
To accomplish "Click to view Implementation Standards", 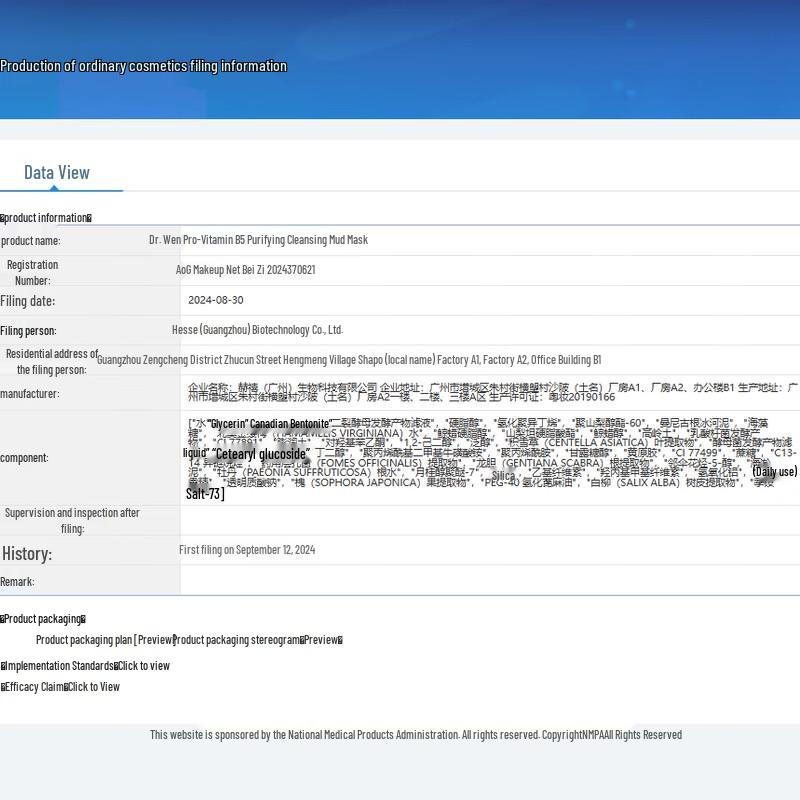I will tap(143, 666).
